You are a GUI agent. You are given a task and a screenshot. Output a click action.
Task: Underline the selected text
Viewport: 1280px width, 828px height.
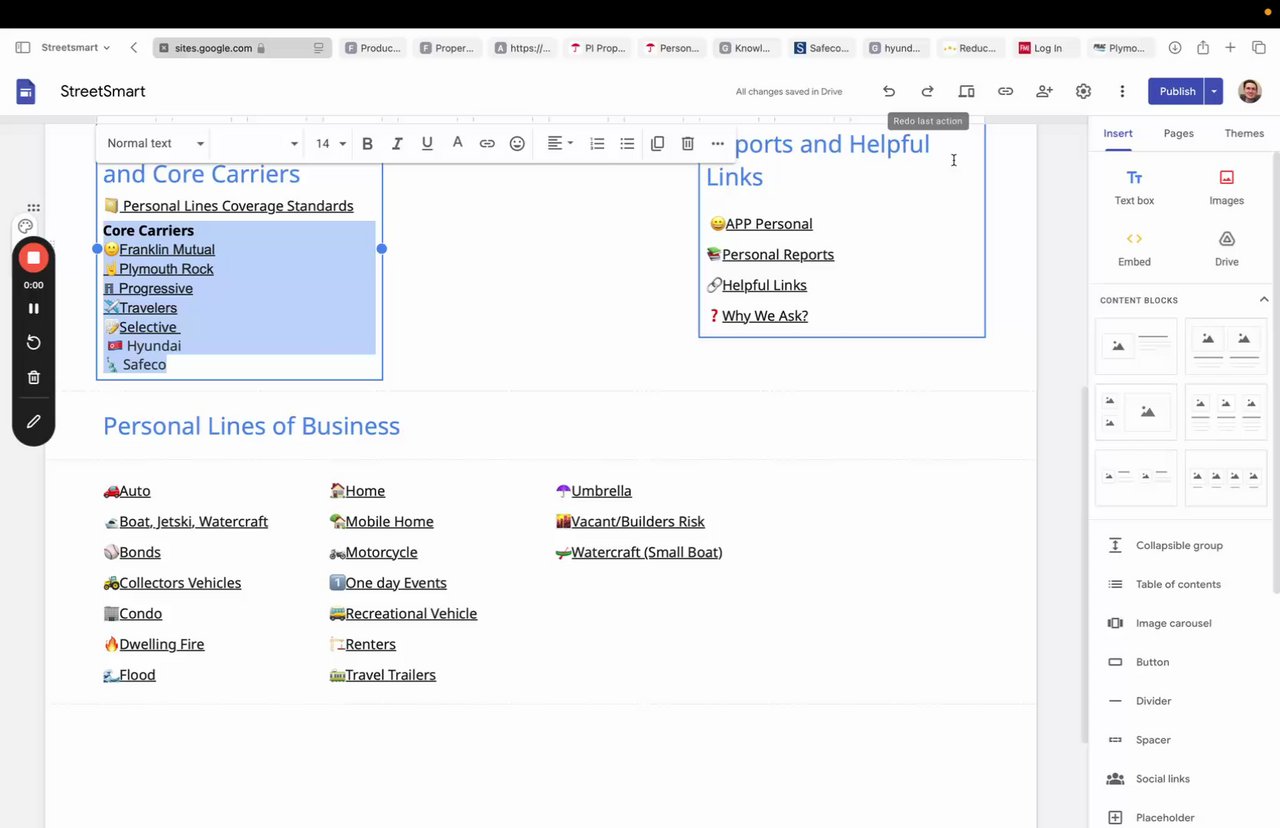pyautogui.click(x=427, y=144)
